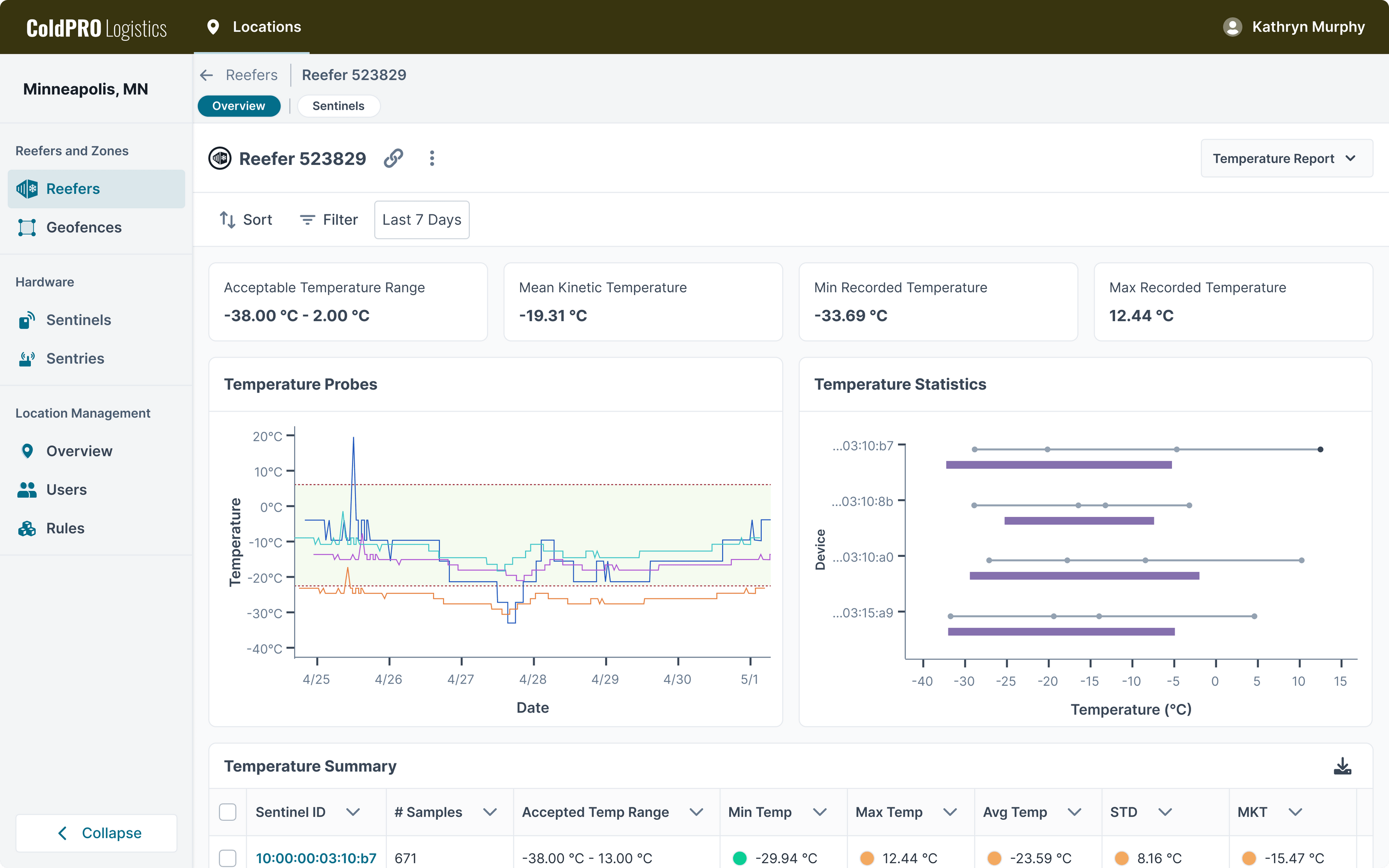Open the Sort options
Viewport: 1389px width, 868px height.
(x=246, y=219)
